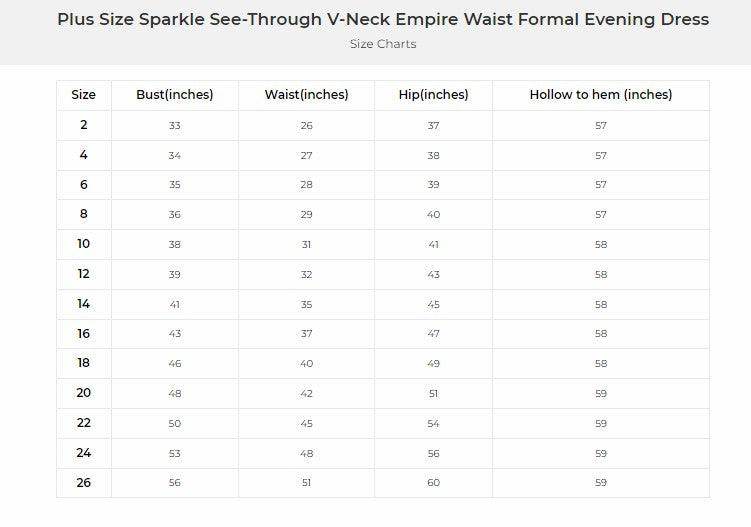The width and height of the screenshot is (751, 527).
Task: Click the Waist(inches) column header
Action: point(306,95)
